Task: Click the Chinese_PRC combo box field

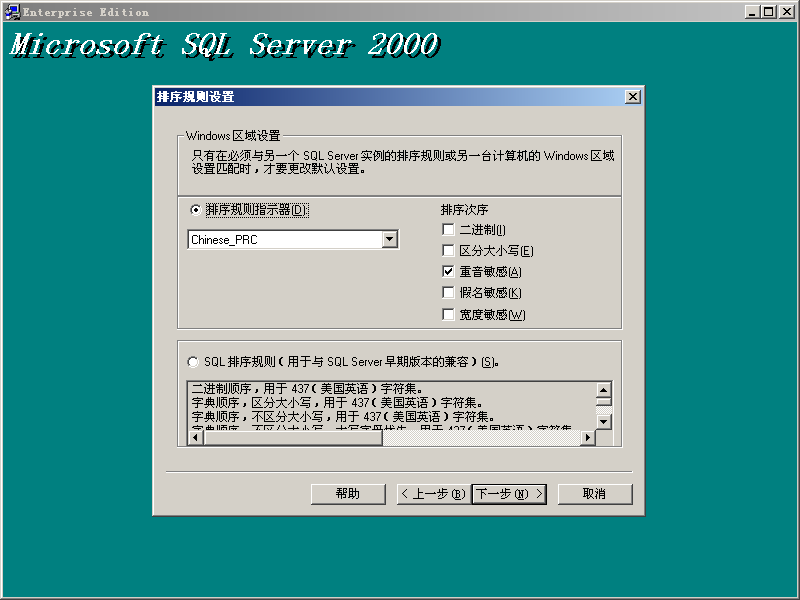Action: click(293, 239)
